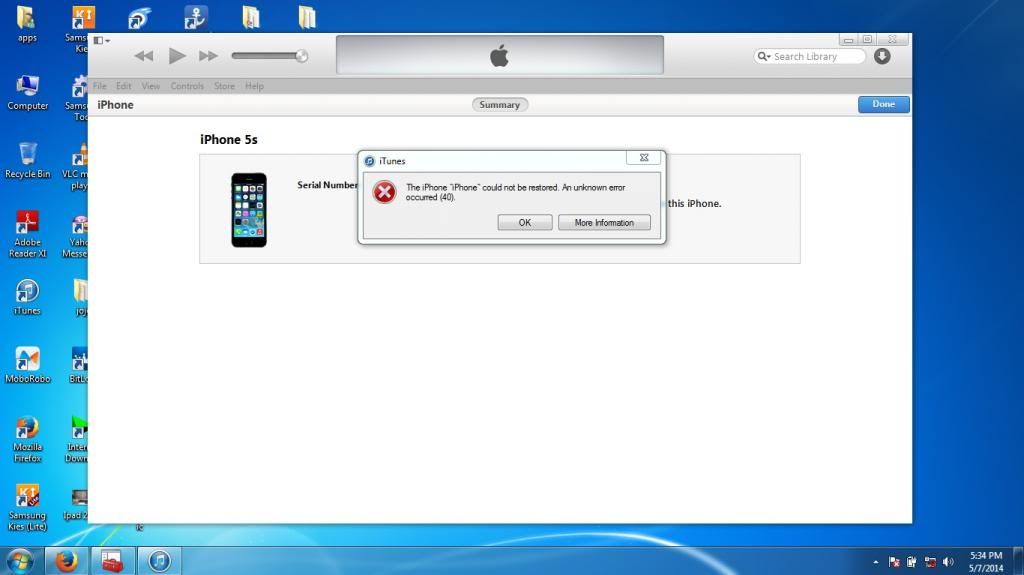
Task: Click the Action Center flag icon
Action: [x=894, y=562]
